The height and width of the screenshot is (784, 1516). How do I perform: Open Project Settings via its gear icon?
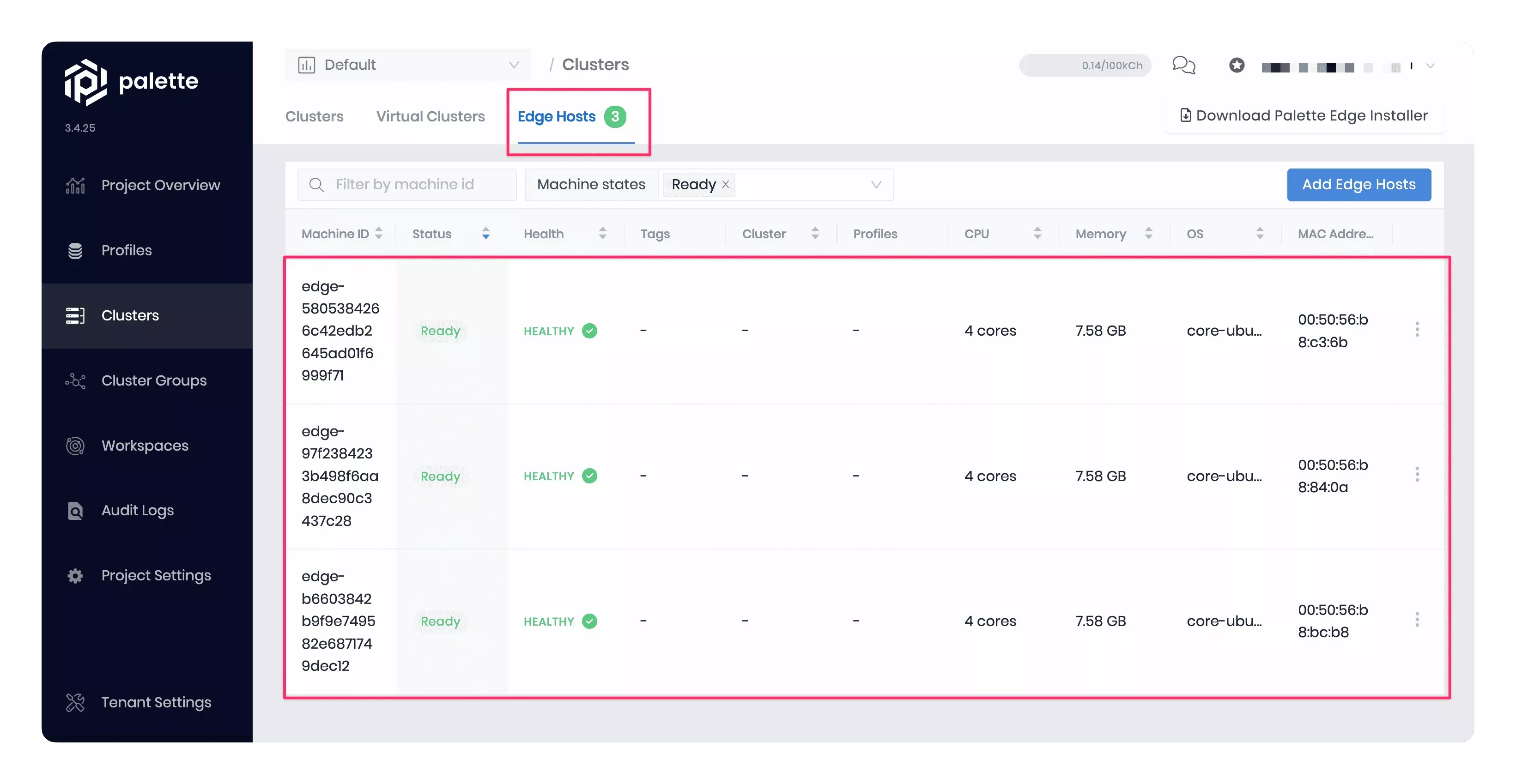[x=75, y=575]
